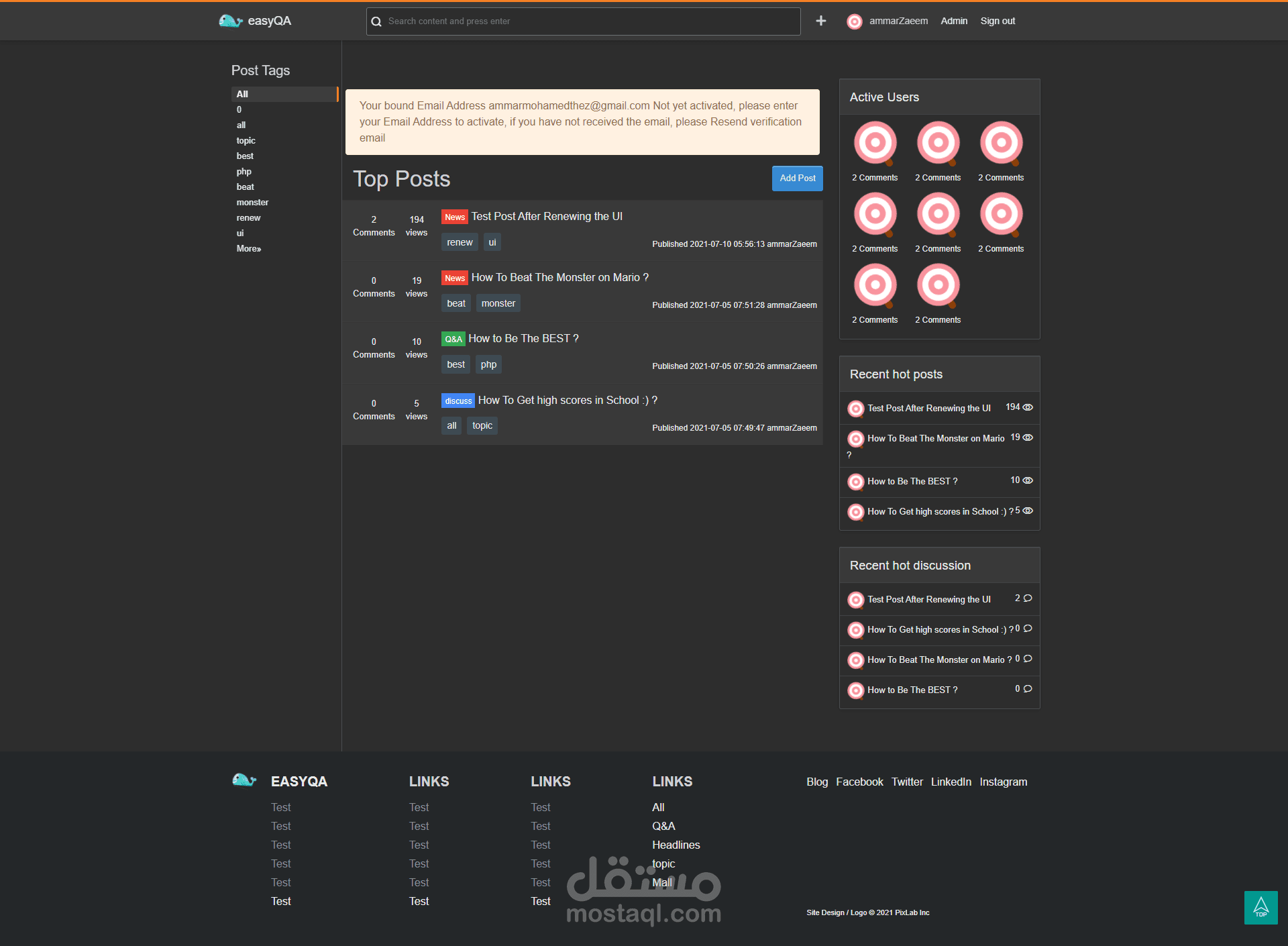Click eye icon beside 194 views
The width and height of the screenshot is (1288, 946).
point(1028,407)
